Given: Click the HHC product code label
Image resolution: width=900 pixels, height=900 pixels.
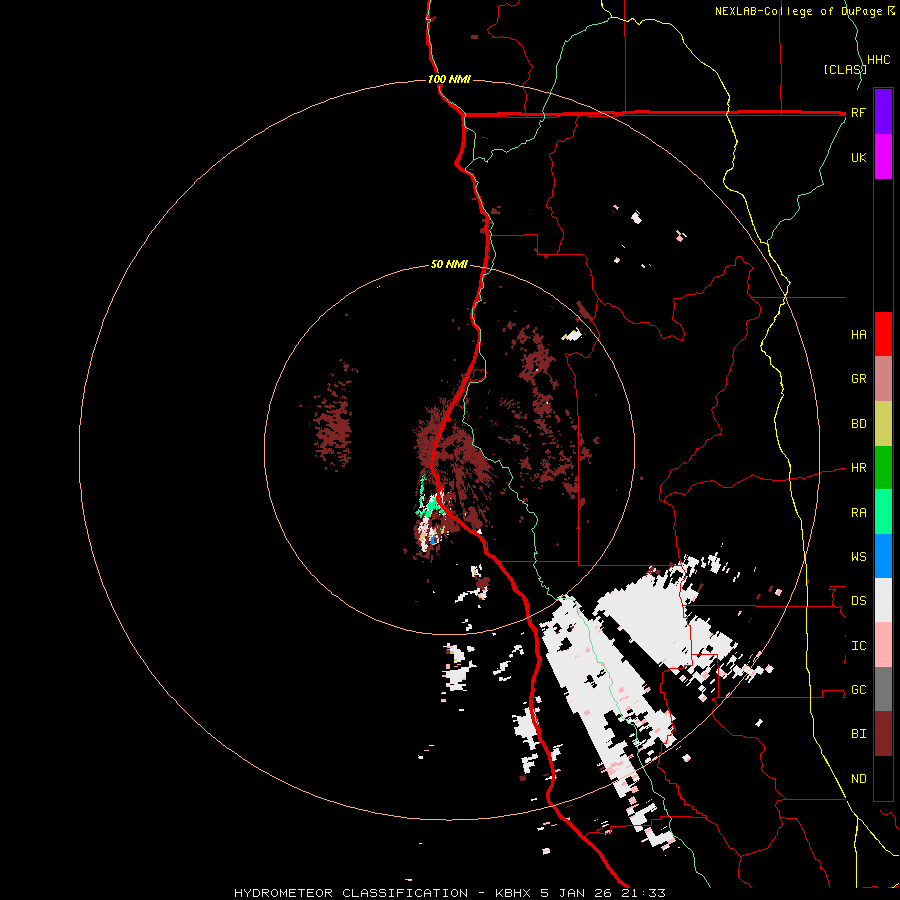Looking at the screenshot, I should 879,60.
